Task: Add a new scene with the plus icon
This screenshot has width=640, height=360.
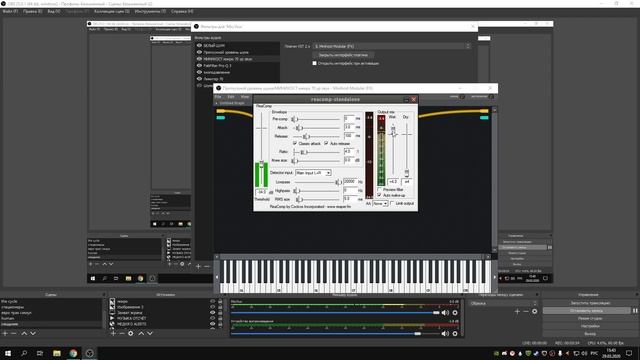Action: tap(5, 333)
